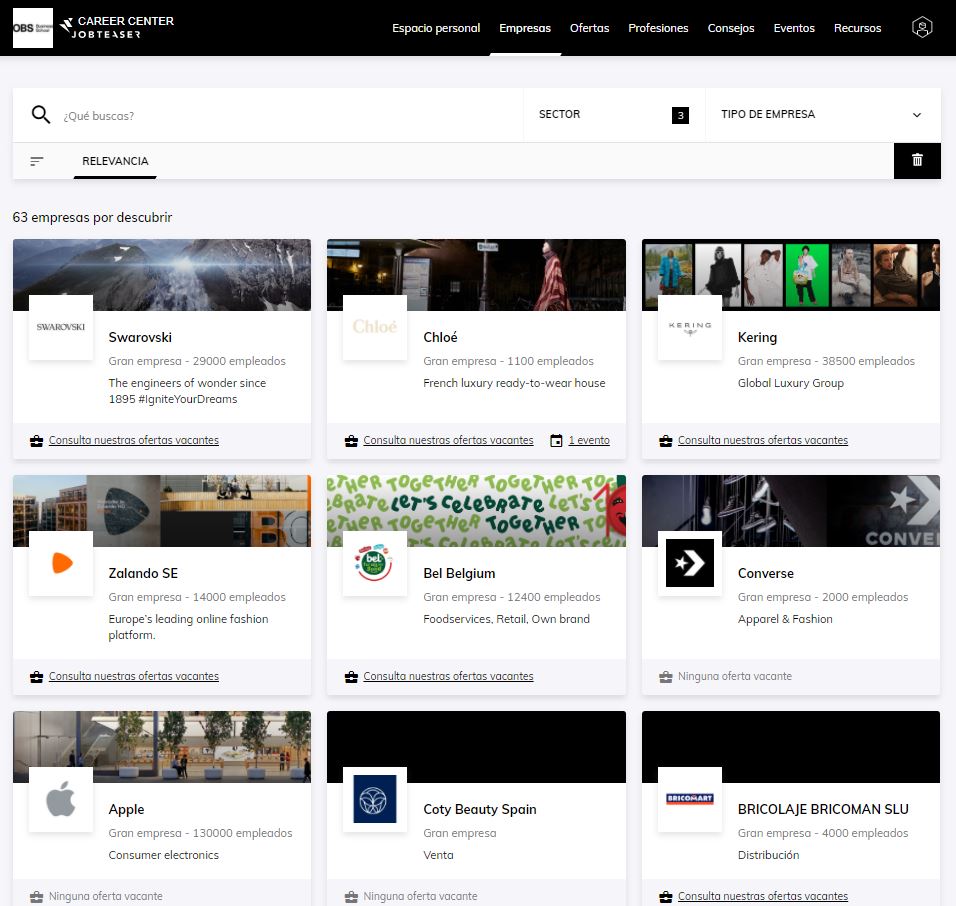
Task: Open the Profesiones menu item
Action: [x=658, y=28]
